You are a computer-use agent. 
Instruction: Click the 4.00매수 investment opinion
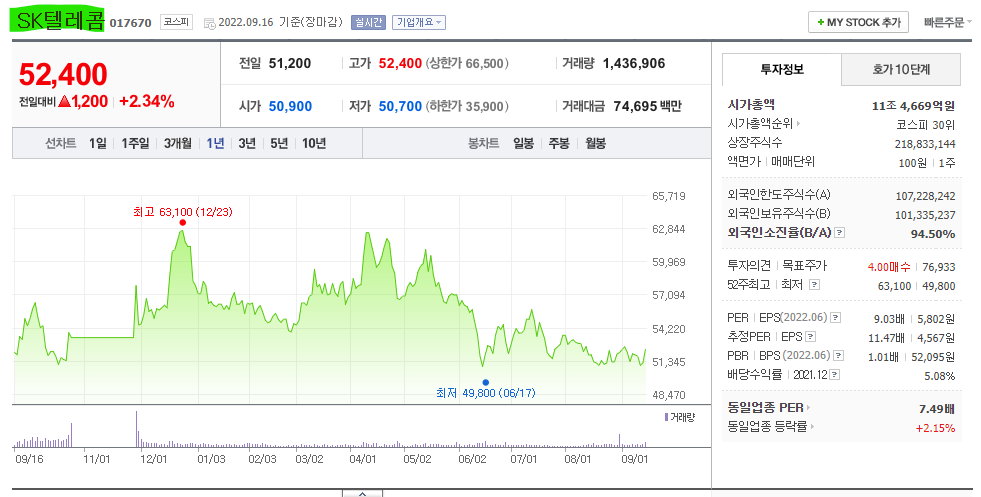889,267
